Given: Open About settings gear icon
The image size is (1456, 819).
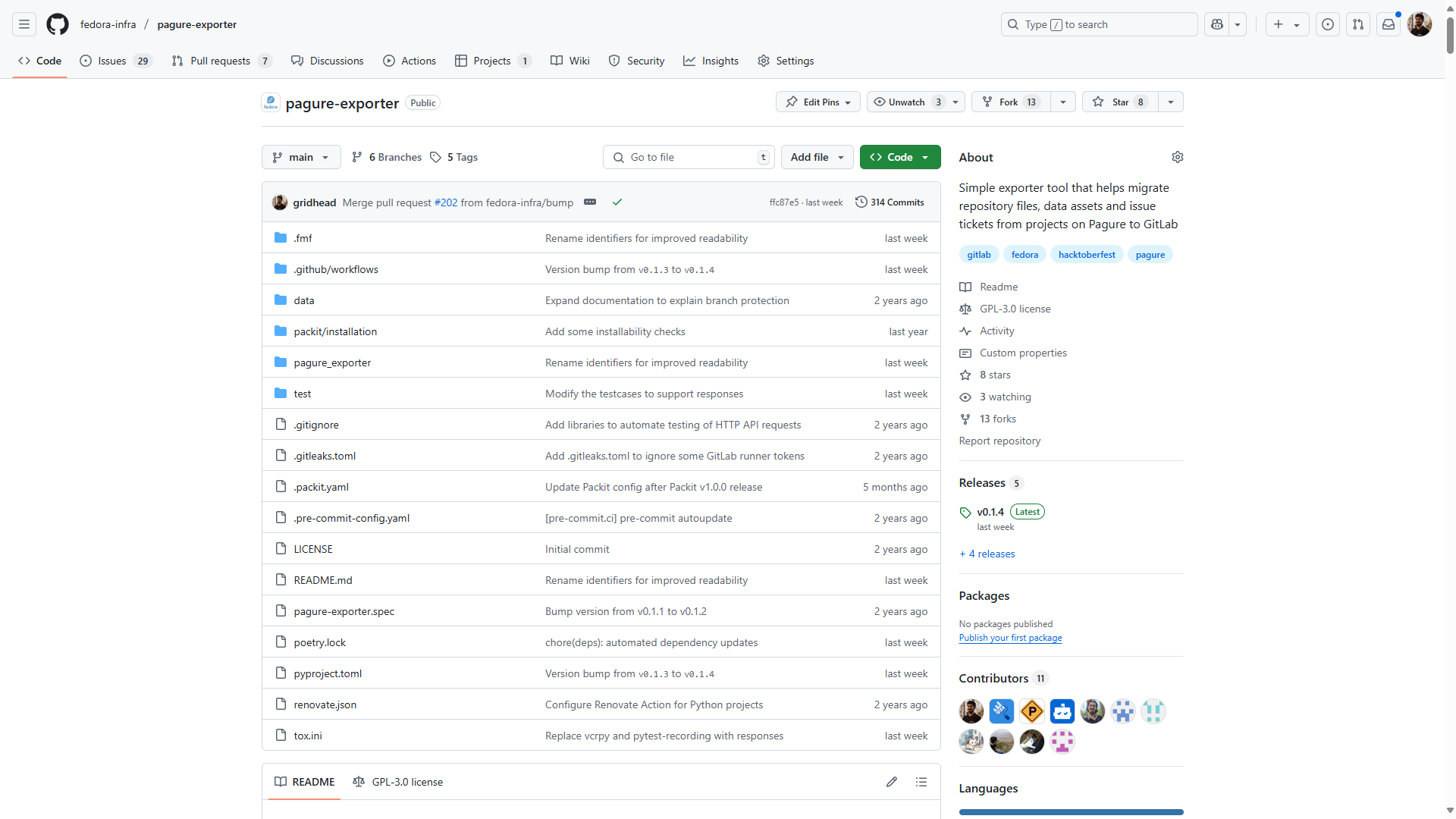Looking at the screenshot, I should point(1177,157).
